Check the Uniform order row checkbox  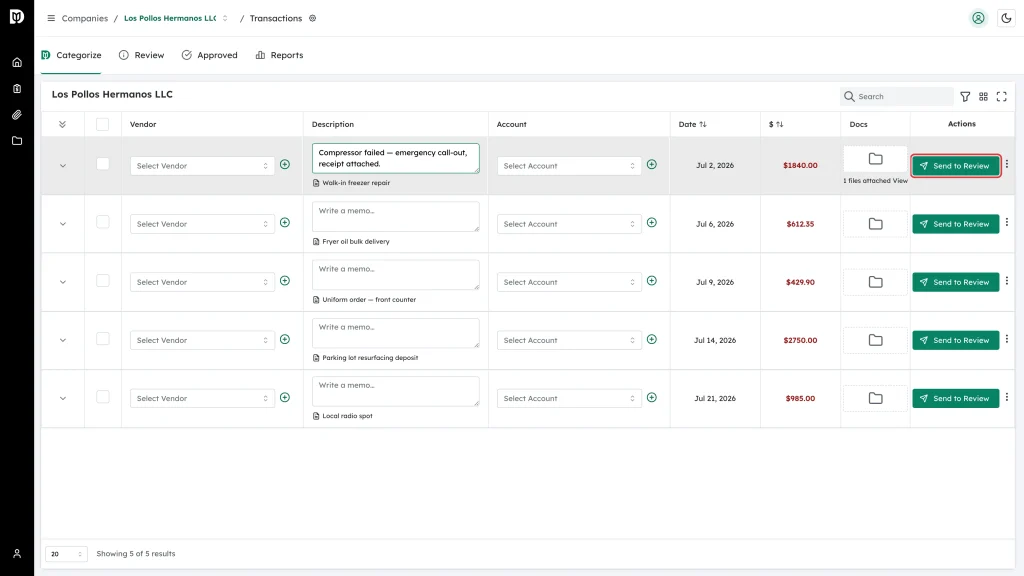click(103, 280)
